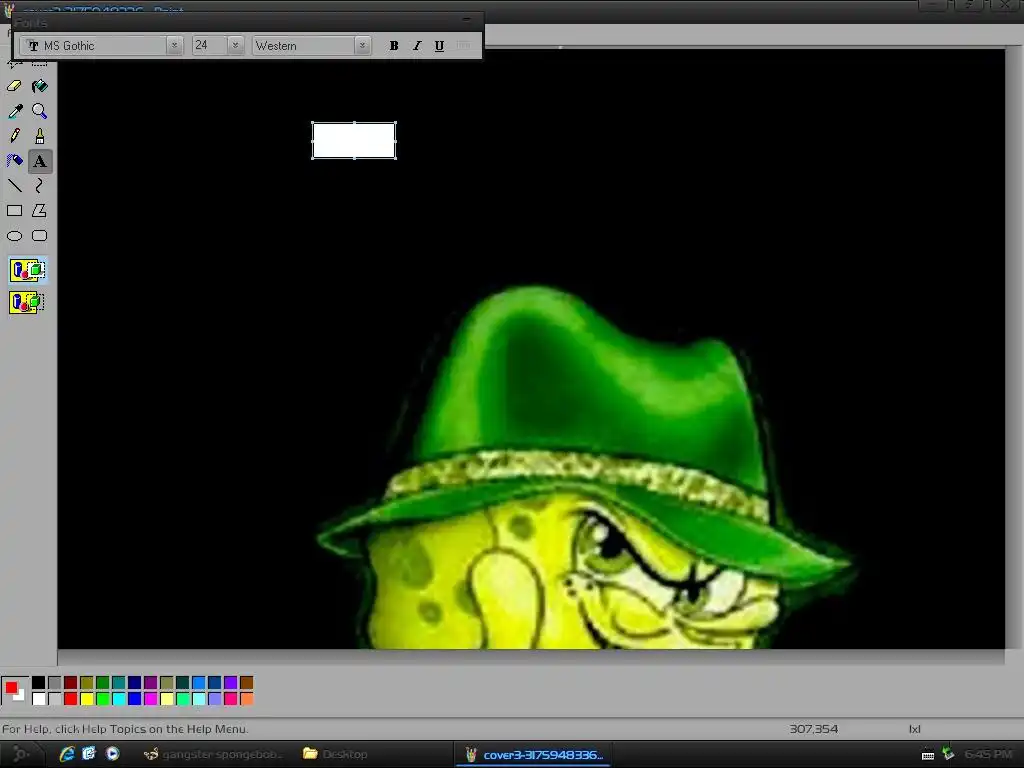Pick the black color swatch
Screen dimensions: 1024x768
(x=39, y=683)
